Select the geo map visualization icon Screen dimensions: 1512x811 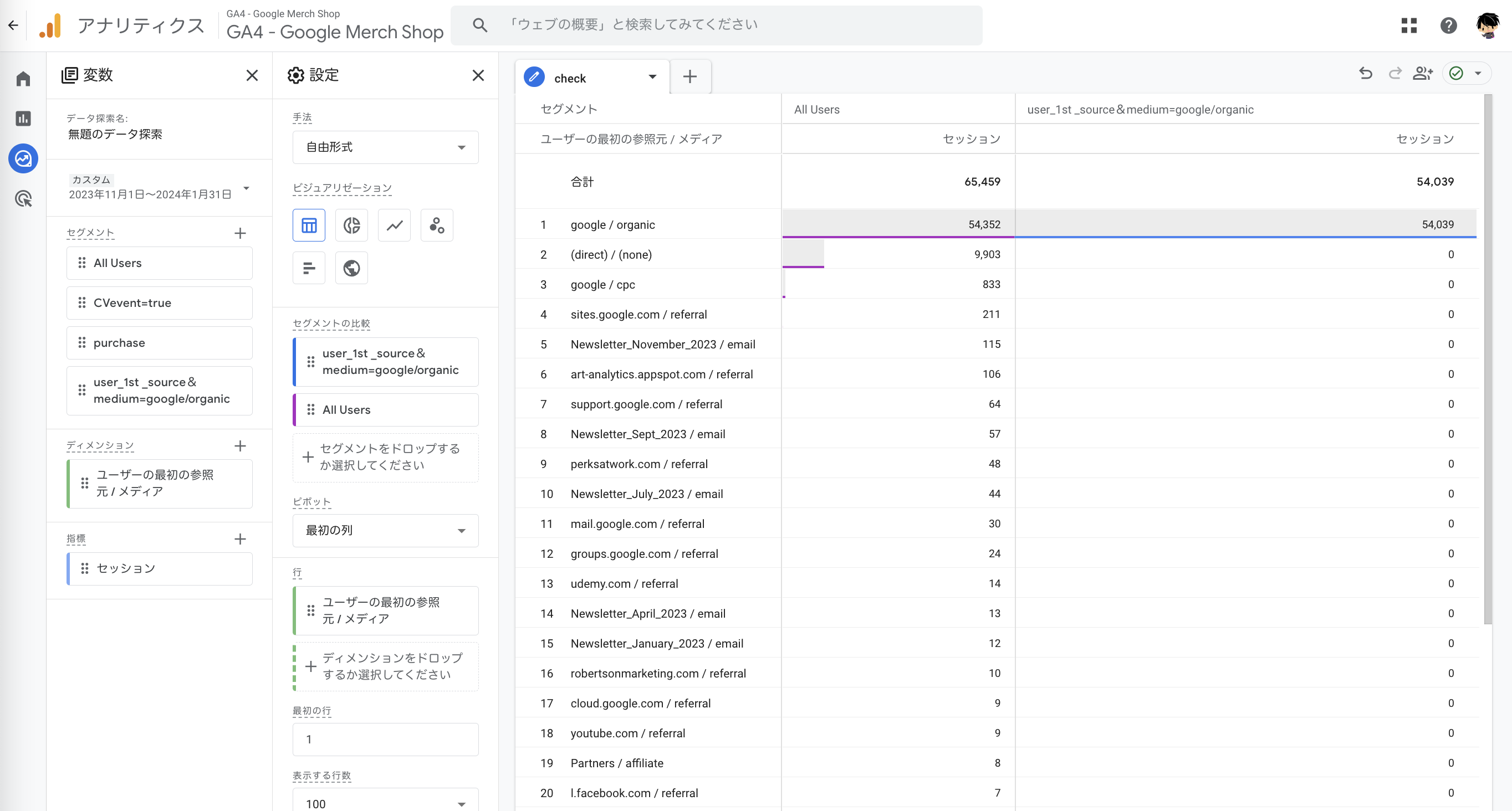pyautogui.click(x=351, y=268)
